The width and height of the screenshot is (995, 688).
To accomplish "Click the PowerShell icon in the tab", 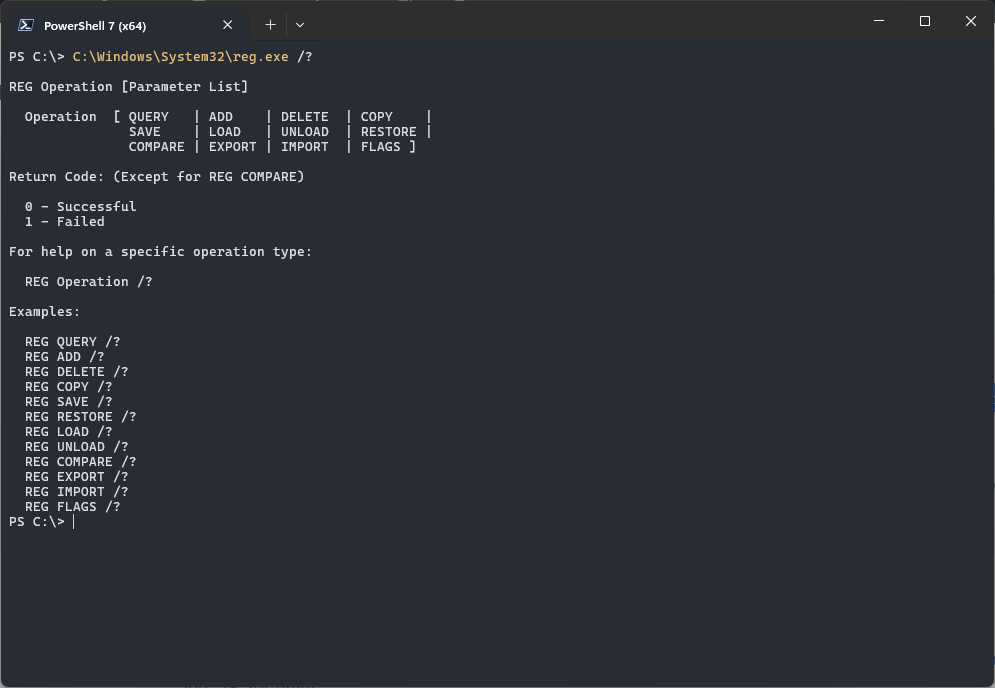I will [26, 25].
